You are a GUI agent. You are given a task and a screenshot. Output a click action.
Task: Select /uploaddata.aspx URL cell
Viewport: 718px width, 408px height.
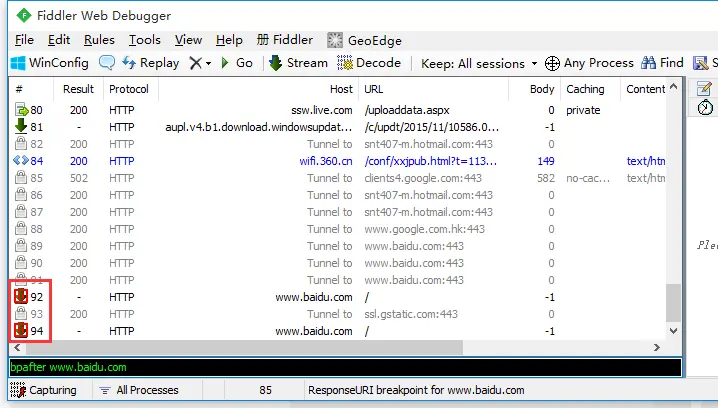(x=407, y=110)
